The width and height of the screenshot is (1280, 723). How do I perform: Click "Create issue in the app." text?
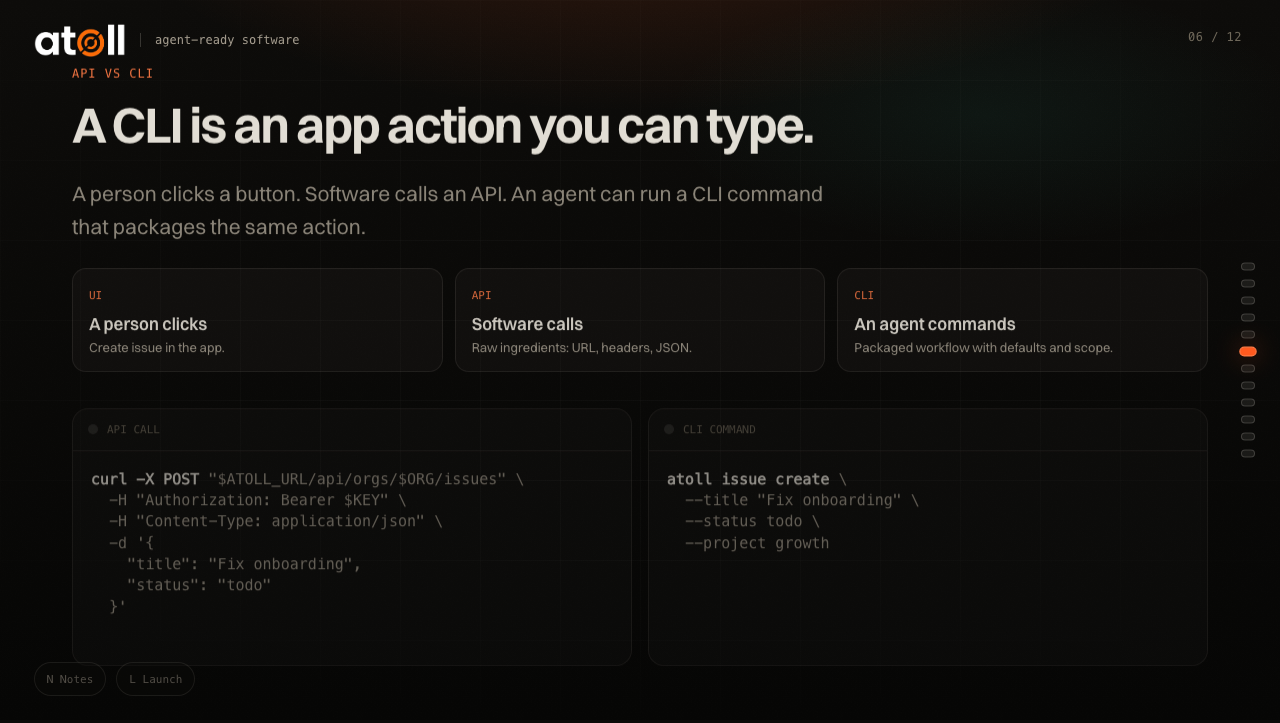(x=157, y=348)
